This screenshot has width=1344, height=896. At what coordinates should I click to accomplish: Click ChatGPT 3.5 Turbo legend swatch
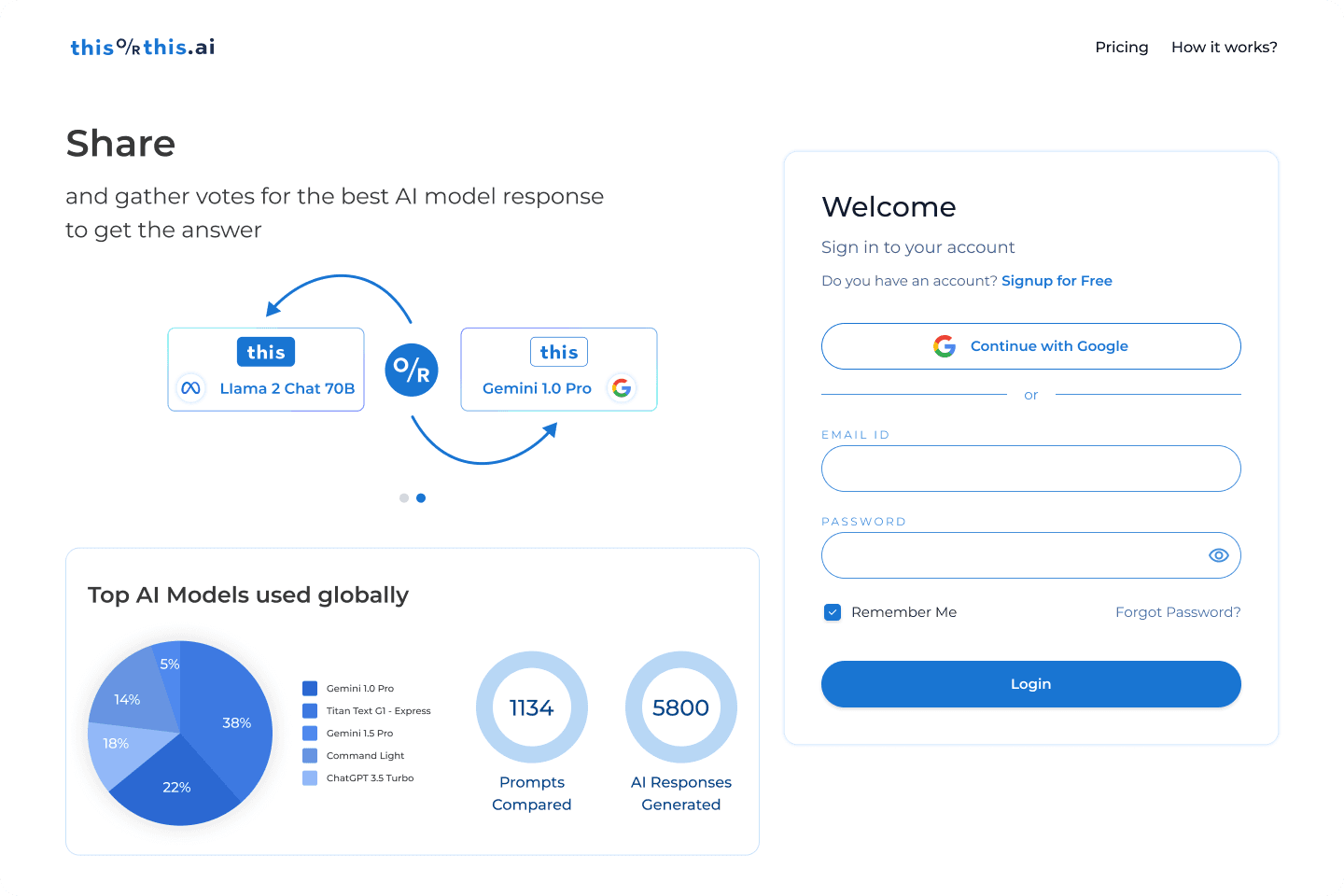310,778
